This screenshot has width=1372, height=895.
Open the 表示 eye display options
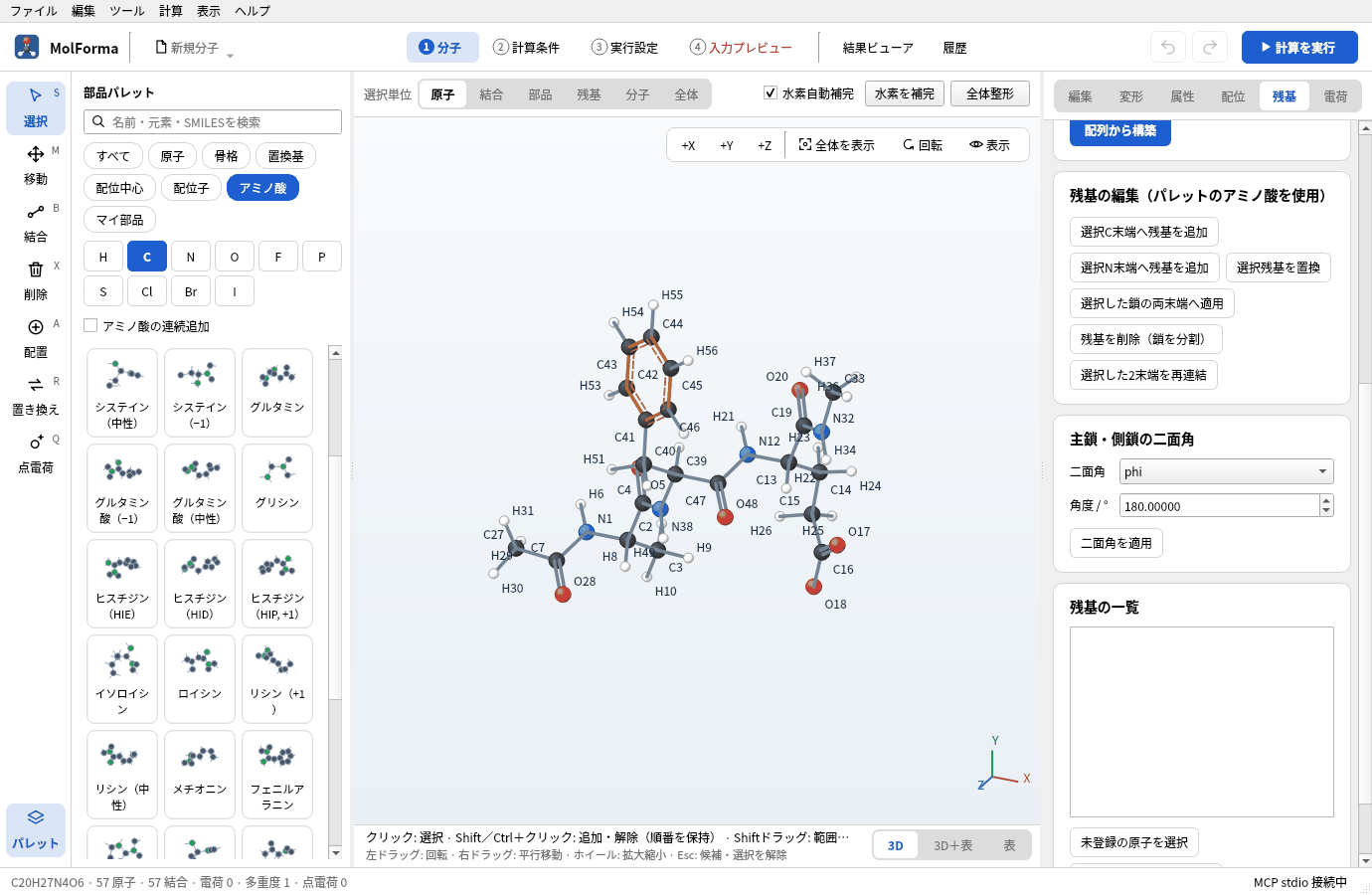990,145
